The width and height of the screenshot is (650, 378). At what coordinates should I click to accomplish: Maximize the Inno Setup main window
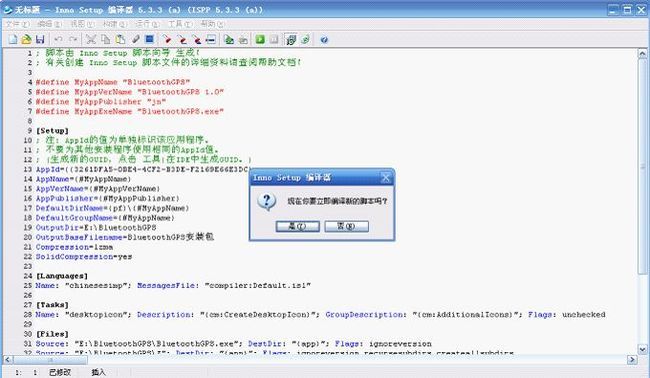628,9
